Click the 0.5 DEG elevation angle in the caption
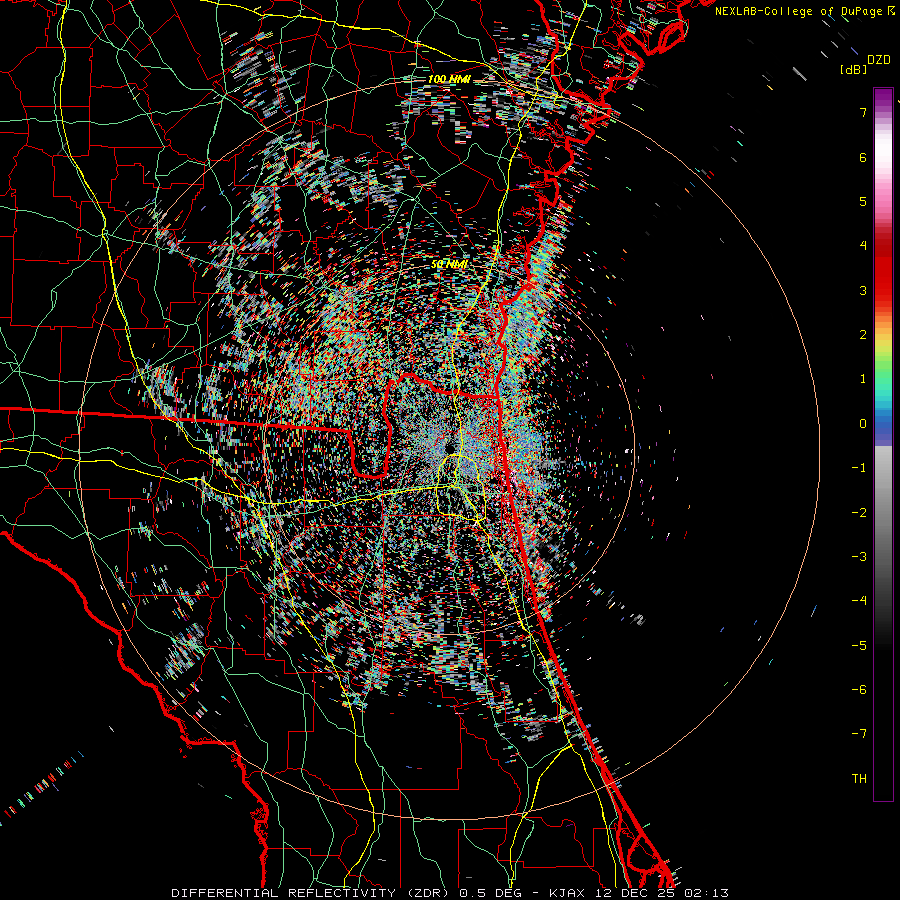The image size is (900, 900). 491,893
